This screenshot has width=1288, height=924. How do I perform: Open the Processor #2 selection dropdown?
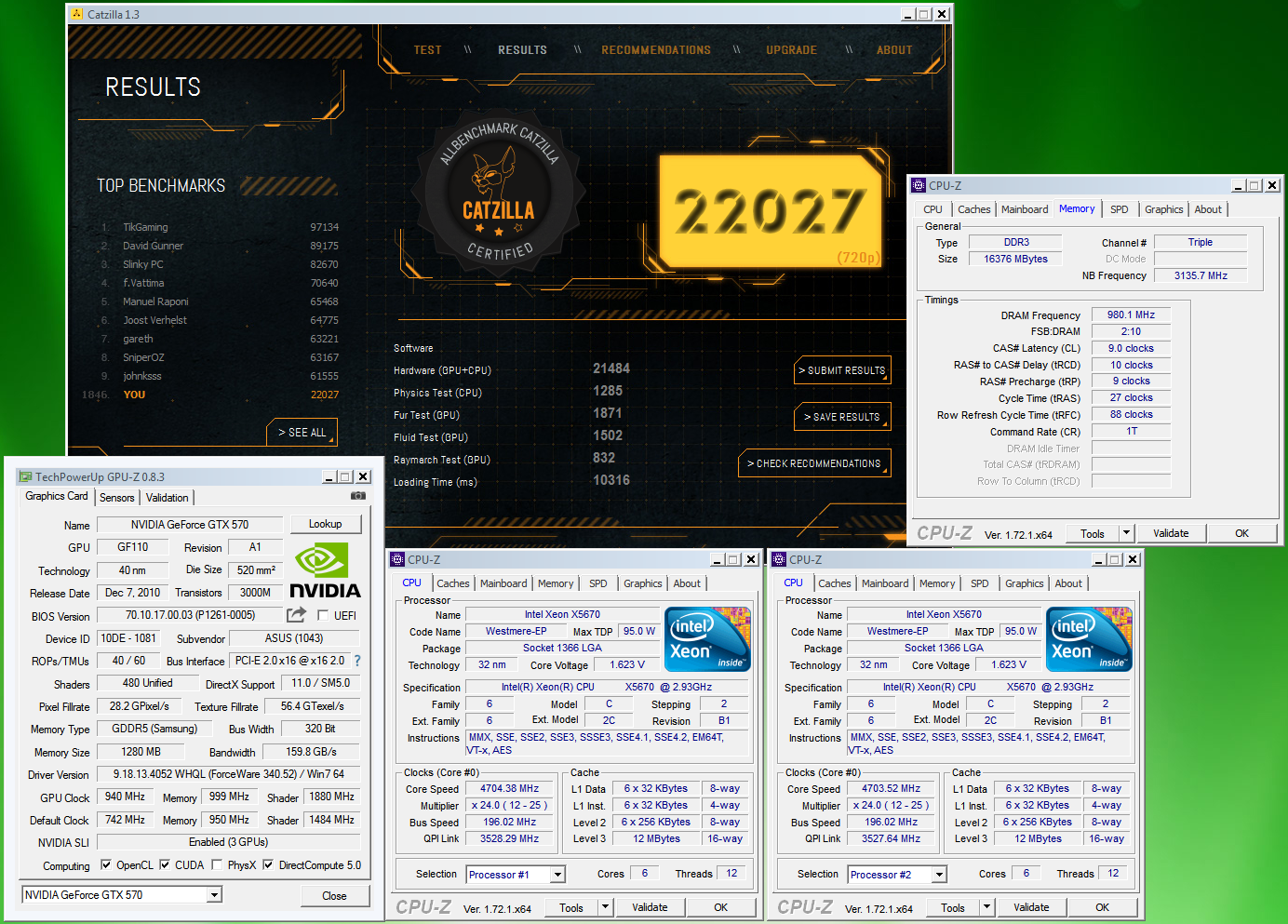939,875
